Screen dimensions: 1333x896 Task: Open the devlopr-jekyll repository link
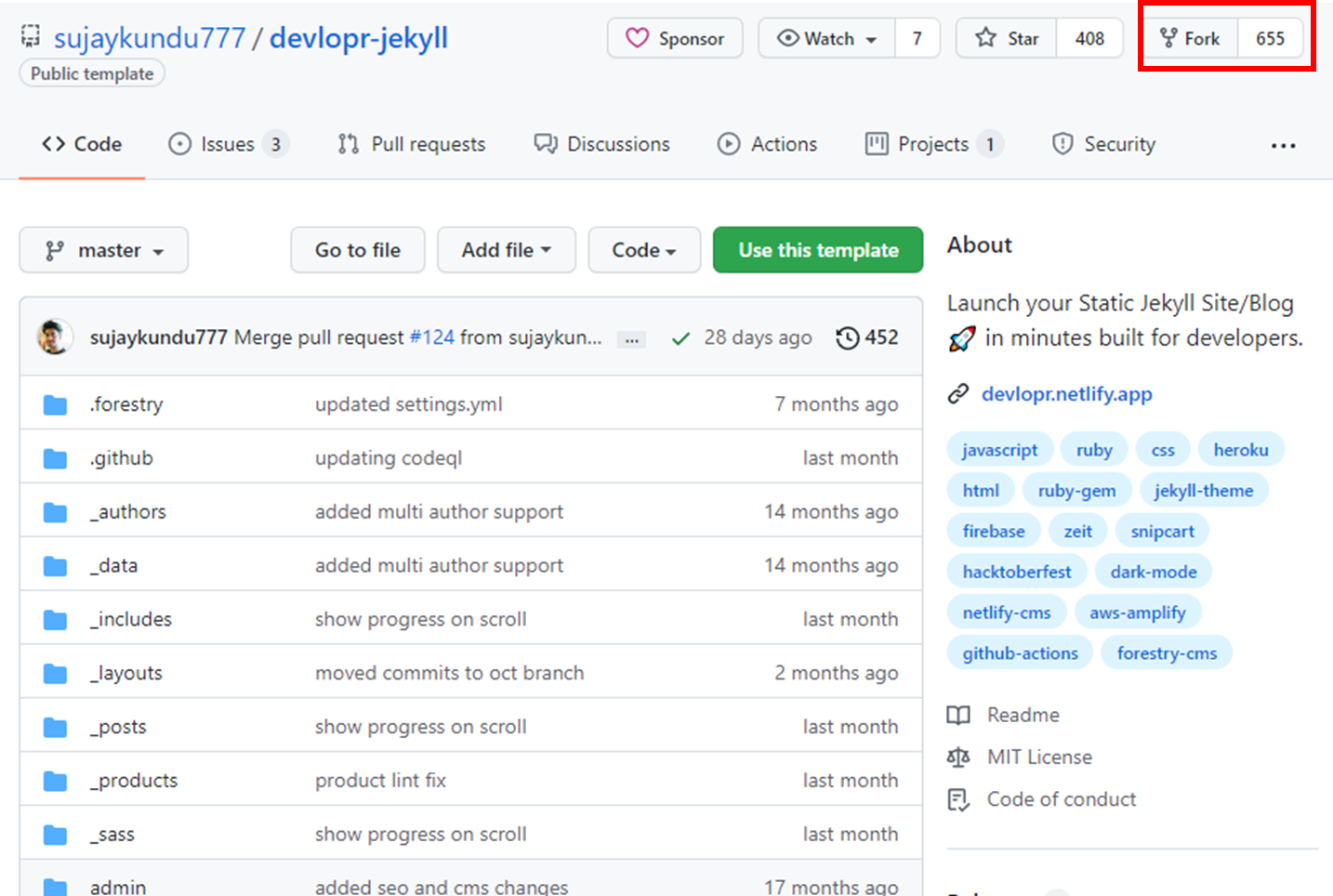click(359, 38)
